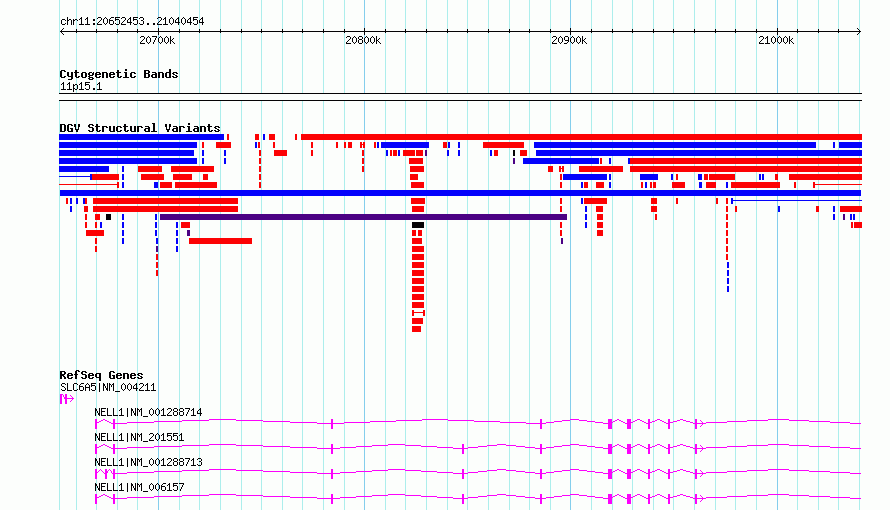Click the red variant with whisker end caps in the stack

(x=418, y=313)
